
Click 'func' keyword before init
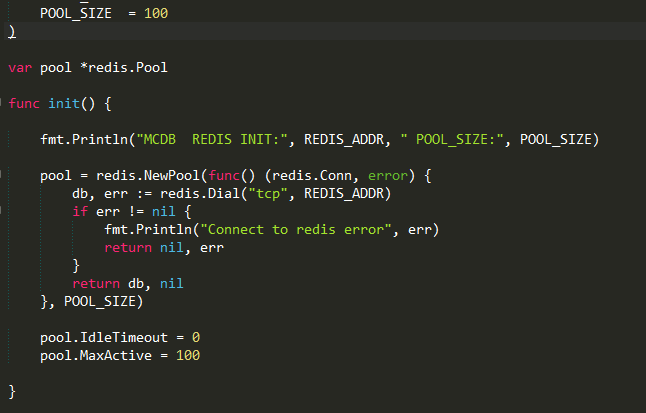[24, 103]
